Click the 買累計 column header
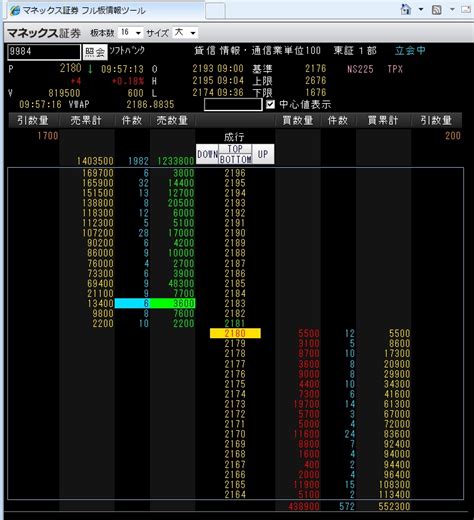The image size is (474, 520). pyautogui.click(x=383, y=120)
